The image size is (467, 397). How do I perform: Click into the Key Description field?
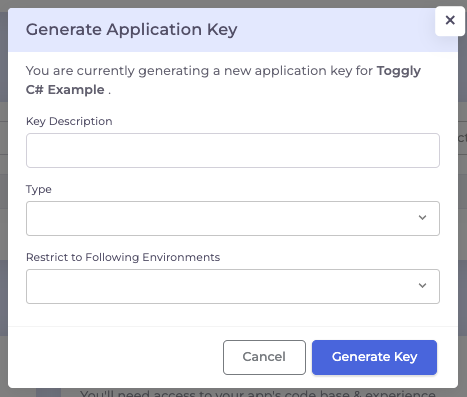tap(233, 150)
